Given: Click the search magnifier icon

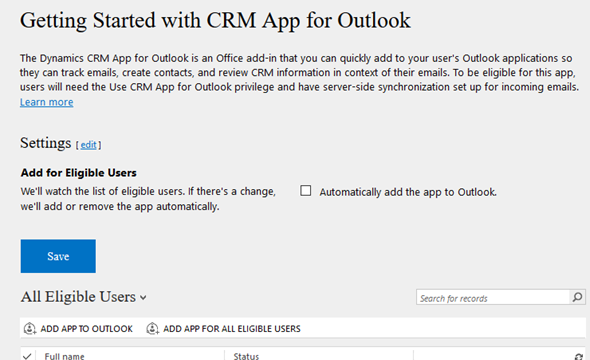Looking at the screenshot, I should point(577,297).
